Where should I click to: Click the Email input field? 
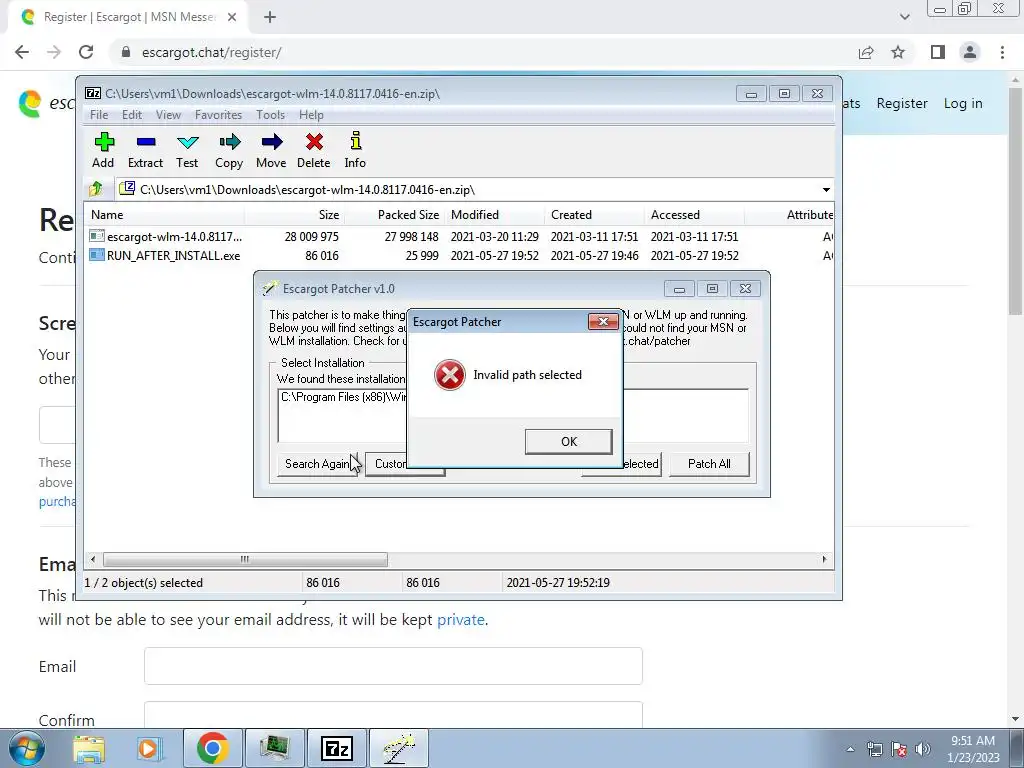[x=393, y=666]
